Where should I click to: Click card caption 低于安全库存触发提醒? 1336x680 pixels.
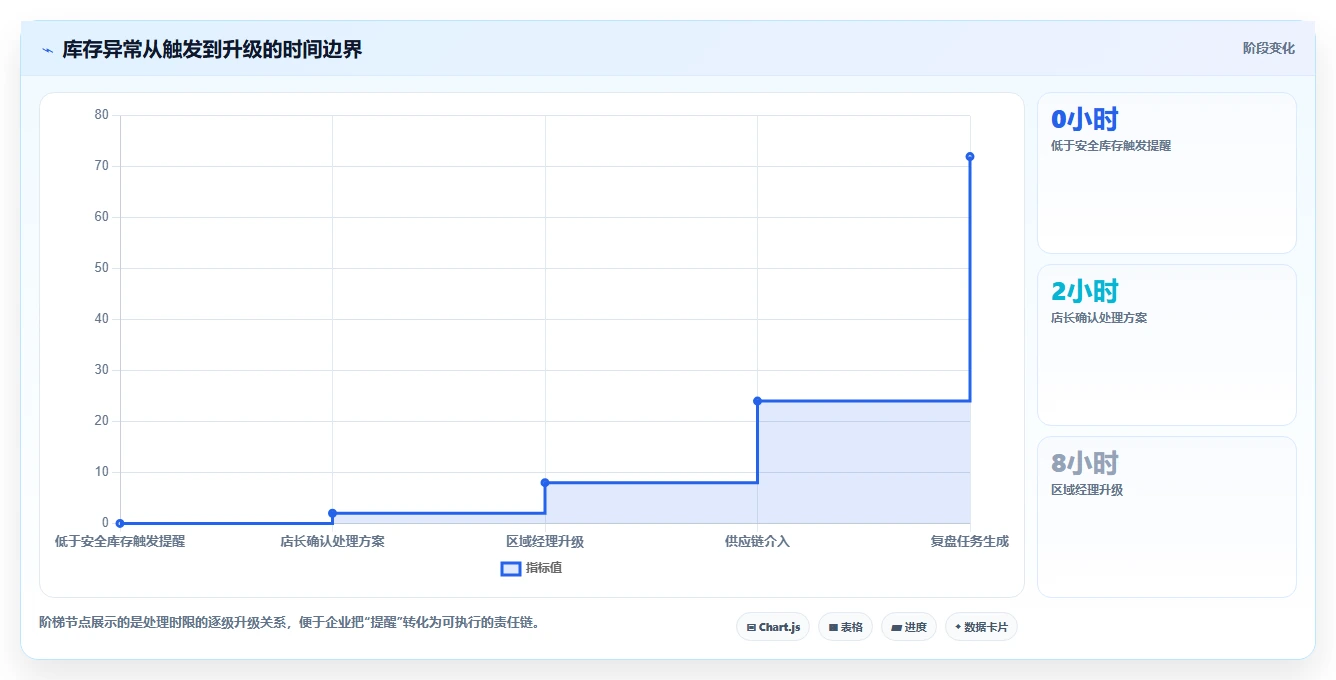[1111, 145]
